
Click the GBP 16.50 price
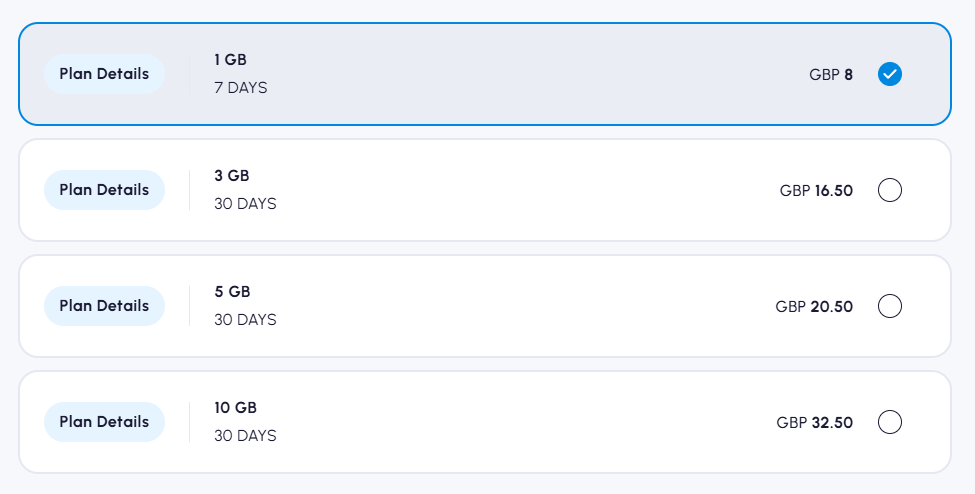(x=816, y=190)
